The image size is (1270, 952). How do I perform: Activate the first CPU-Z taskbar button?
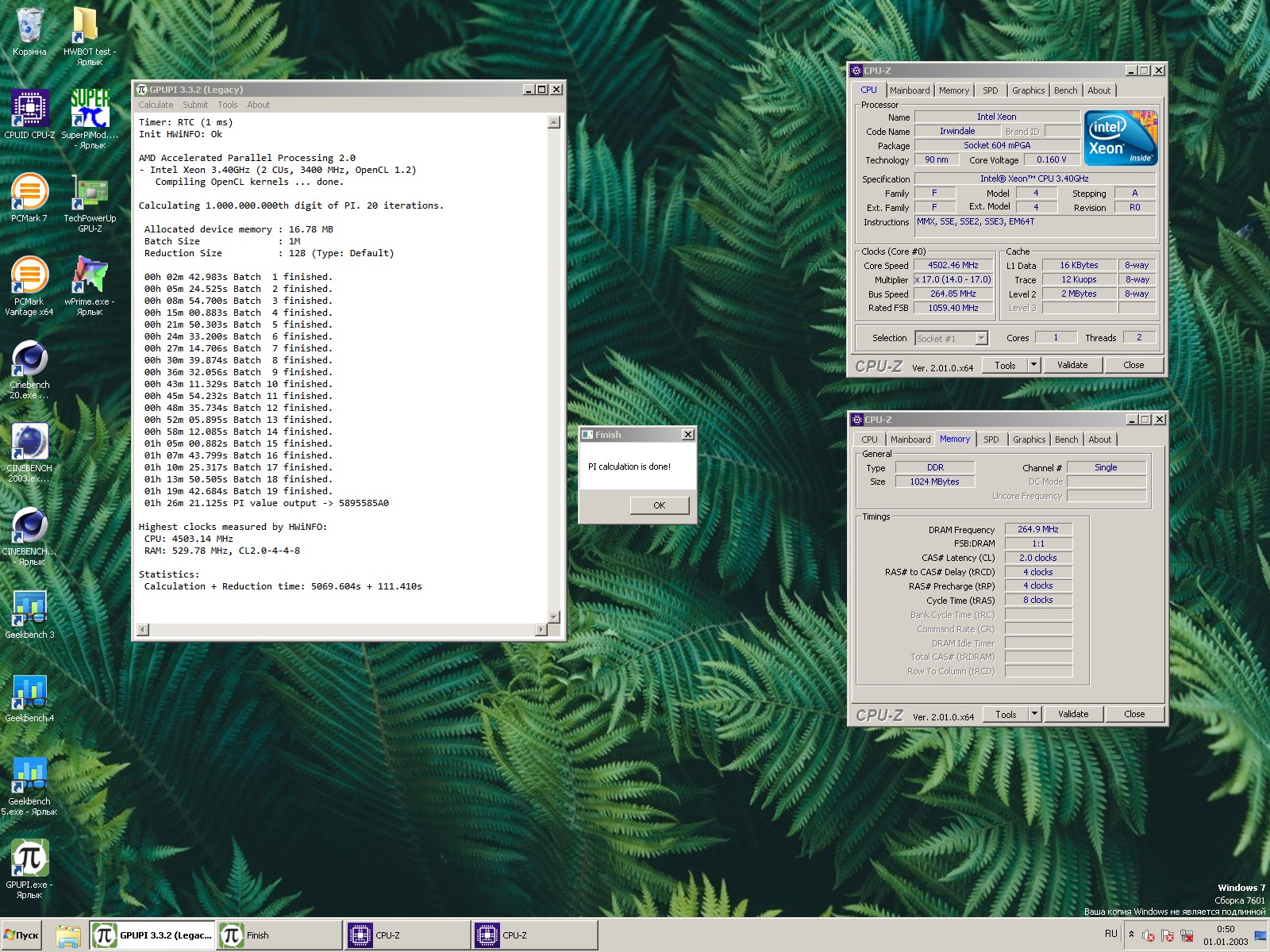tap(408, 935)
